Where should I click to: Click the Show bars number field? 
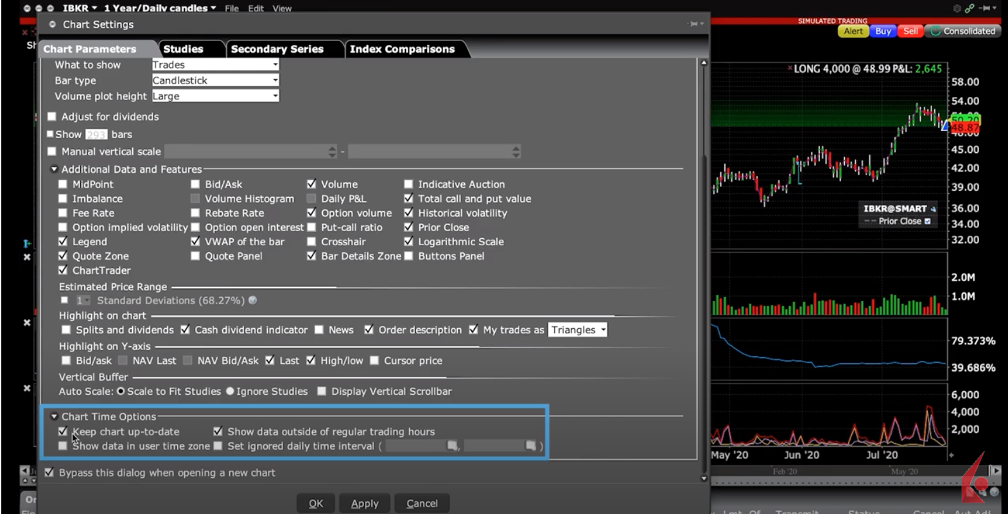click(x=96, y=134)
